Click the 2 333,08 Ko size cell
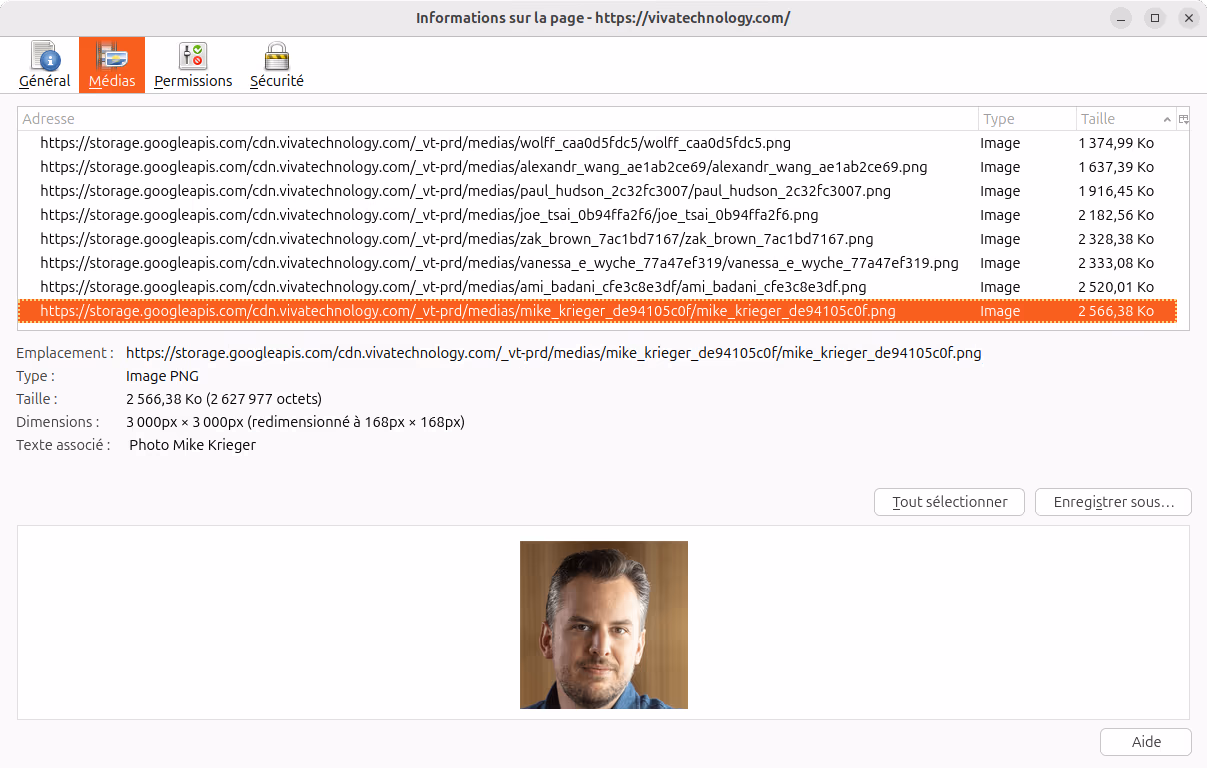Image resolution: width=1207 pixels, height=768 pixels. pyautogui.click(x=1116, y=263)
